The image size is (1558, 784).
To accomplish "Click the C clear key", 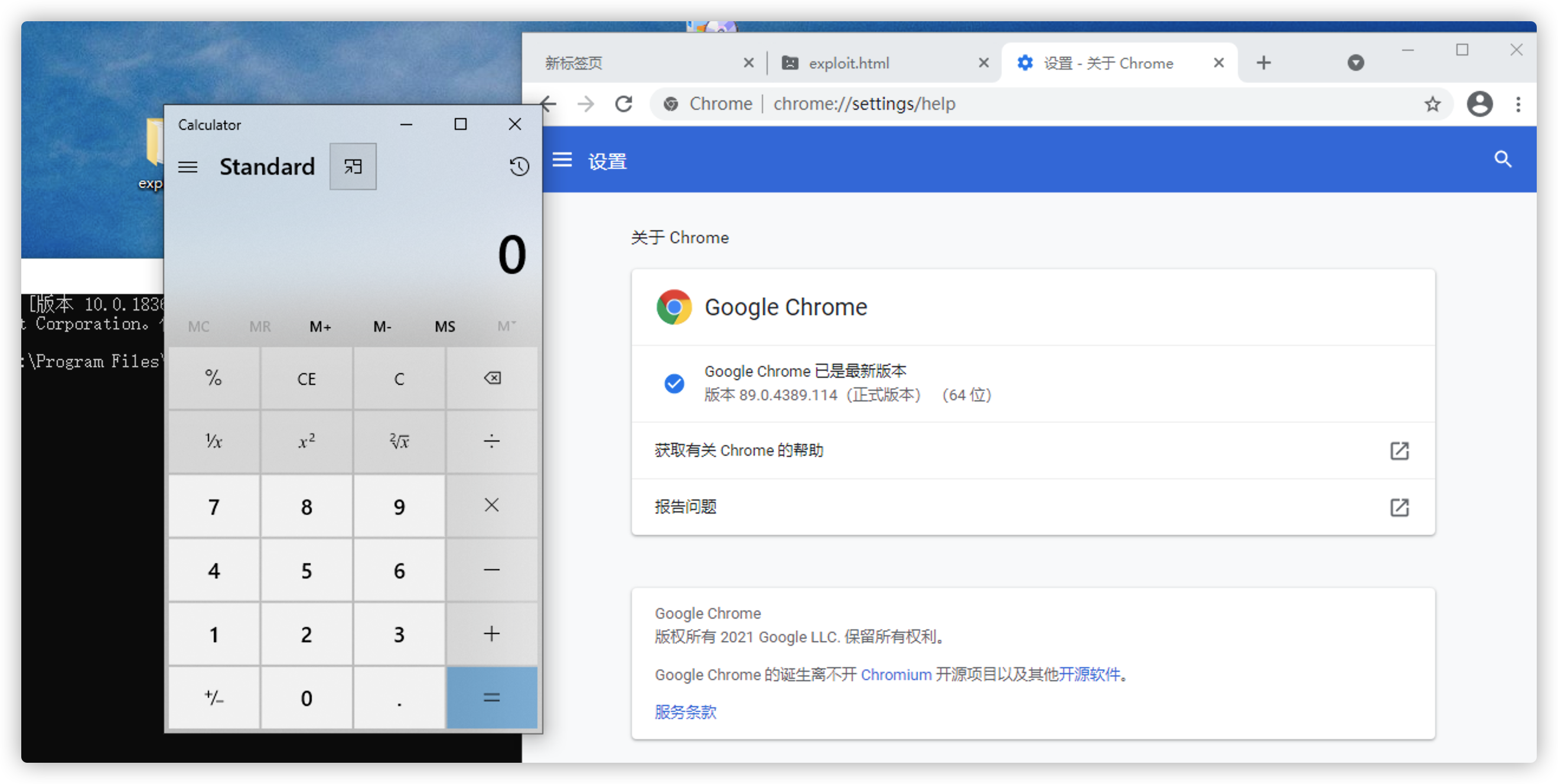I will [399, 378].
